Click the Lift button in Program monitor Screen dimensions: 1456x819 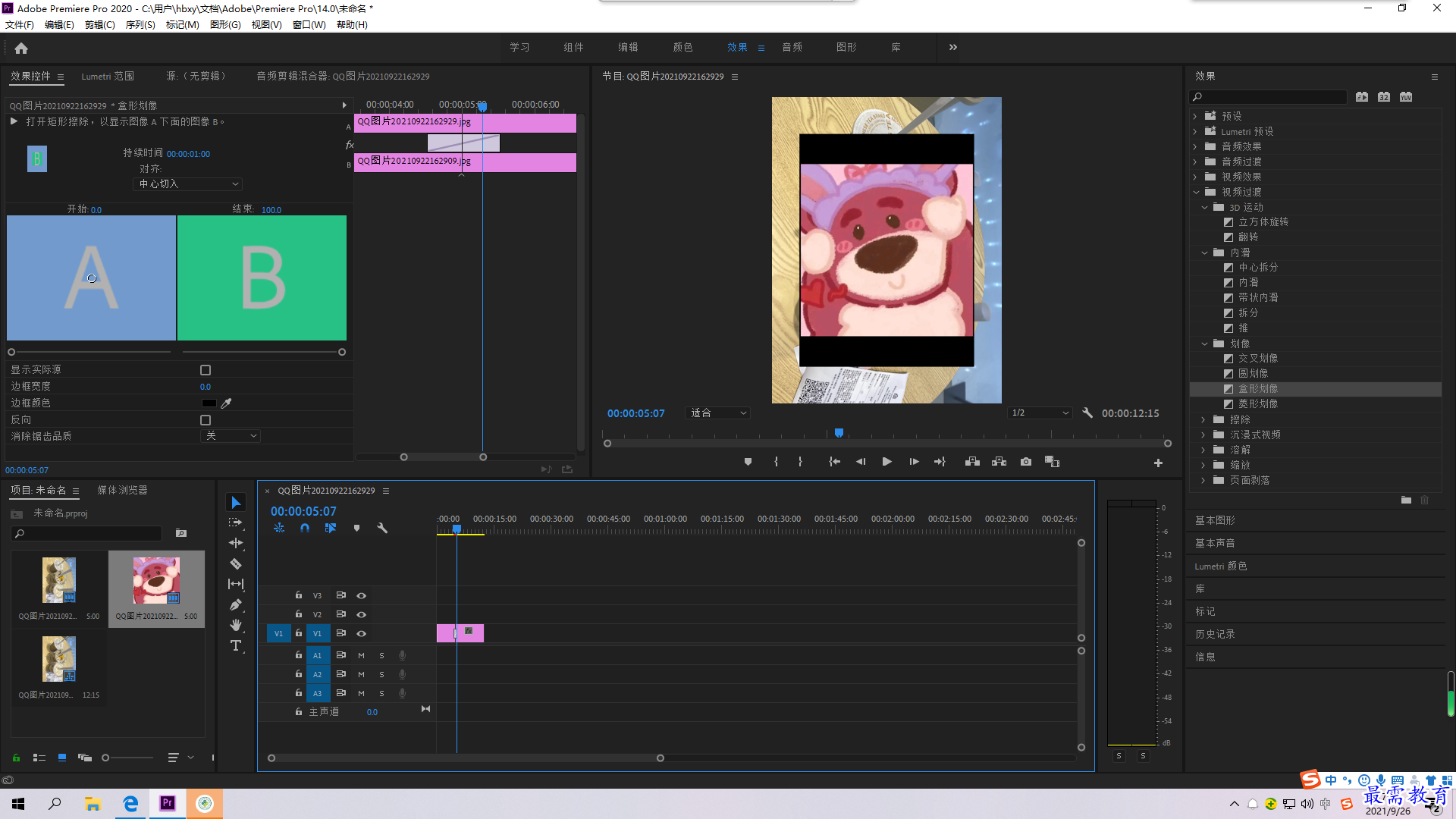click(972, 462)
